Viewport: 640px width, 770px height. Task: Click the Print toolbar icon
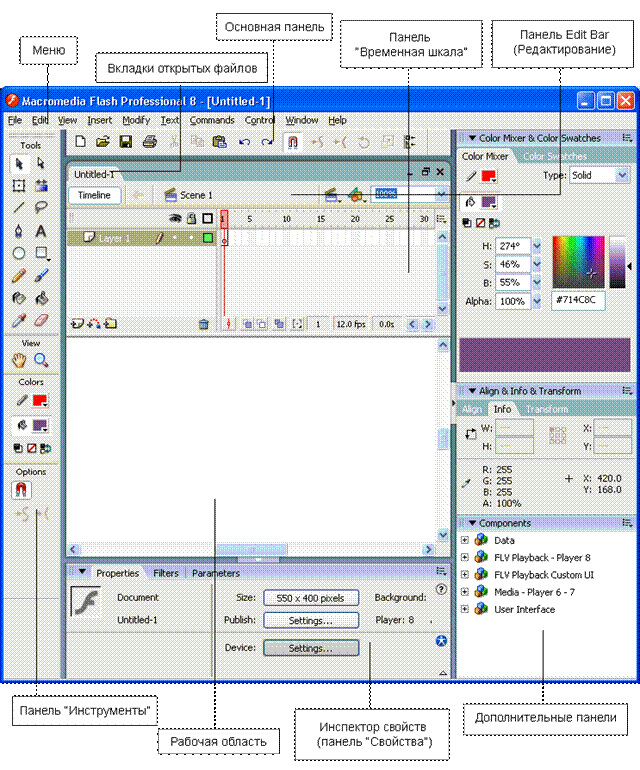click(x=149, y=142)
